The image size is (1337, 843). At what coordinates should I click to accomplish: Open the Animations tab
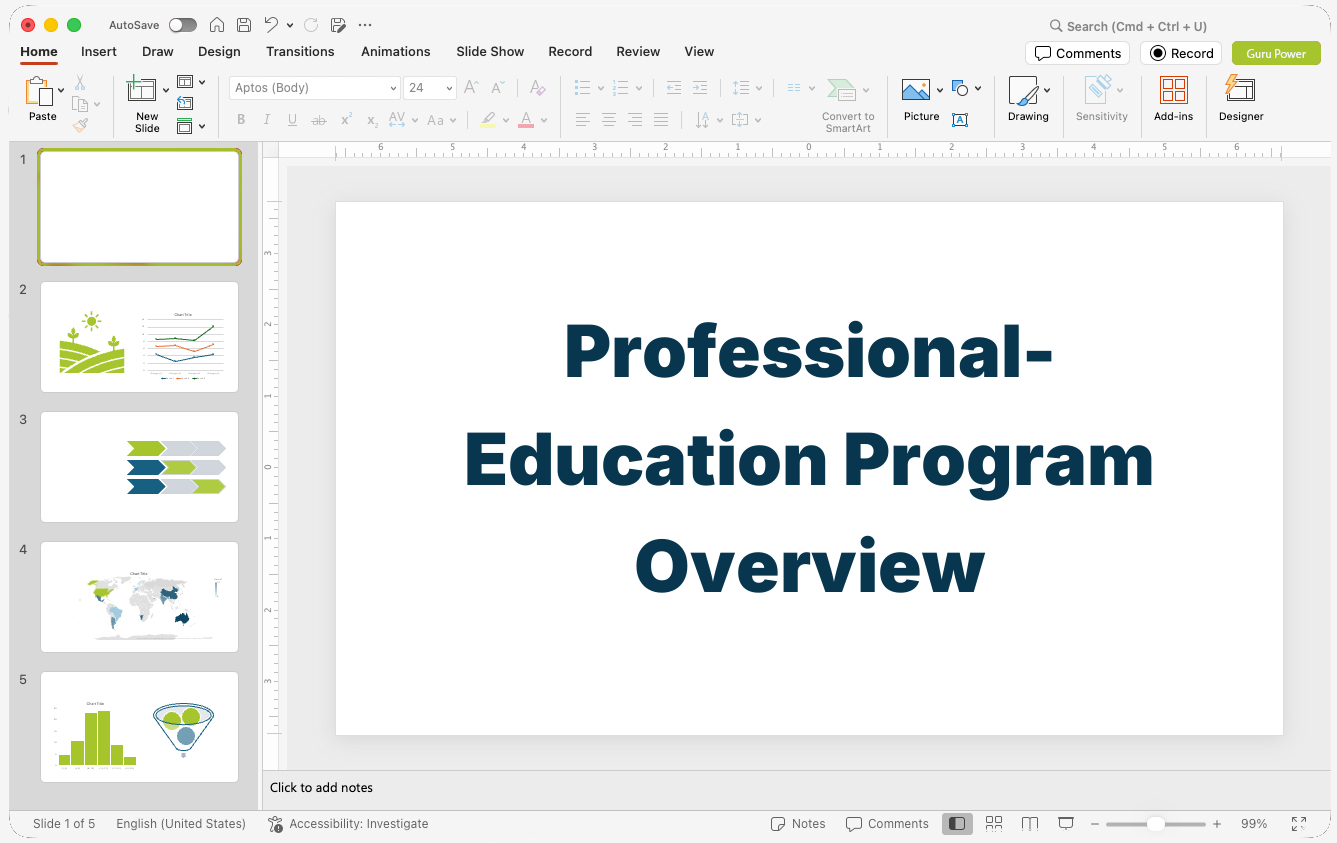pos(396,51)
